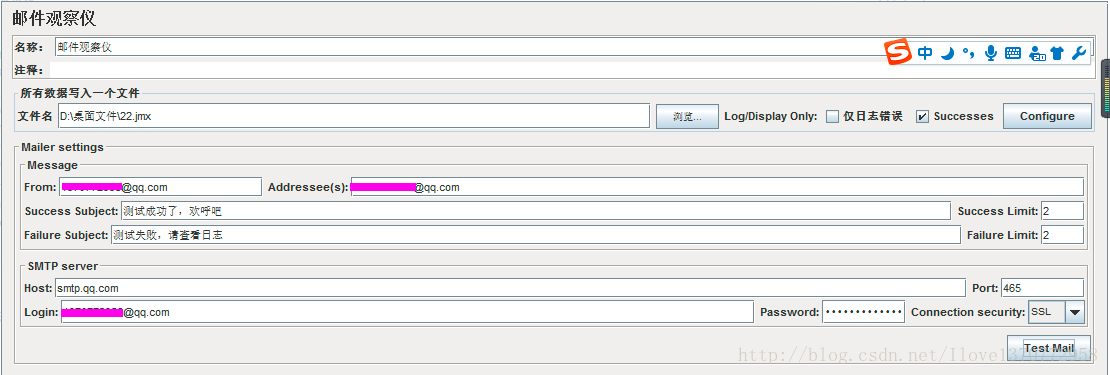Click the 浏览... browse button

(687, 117)
